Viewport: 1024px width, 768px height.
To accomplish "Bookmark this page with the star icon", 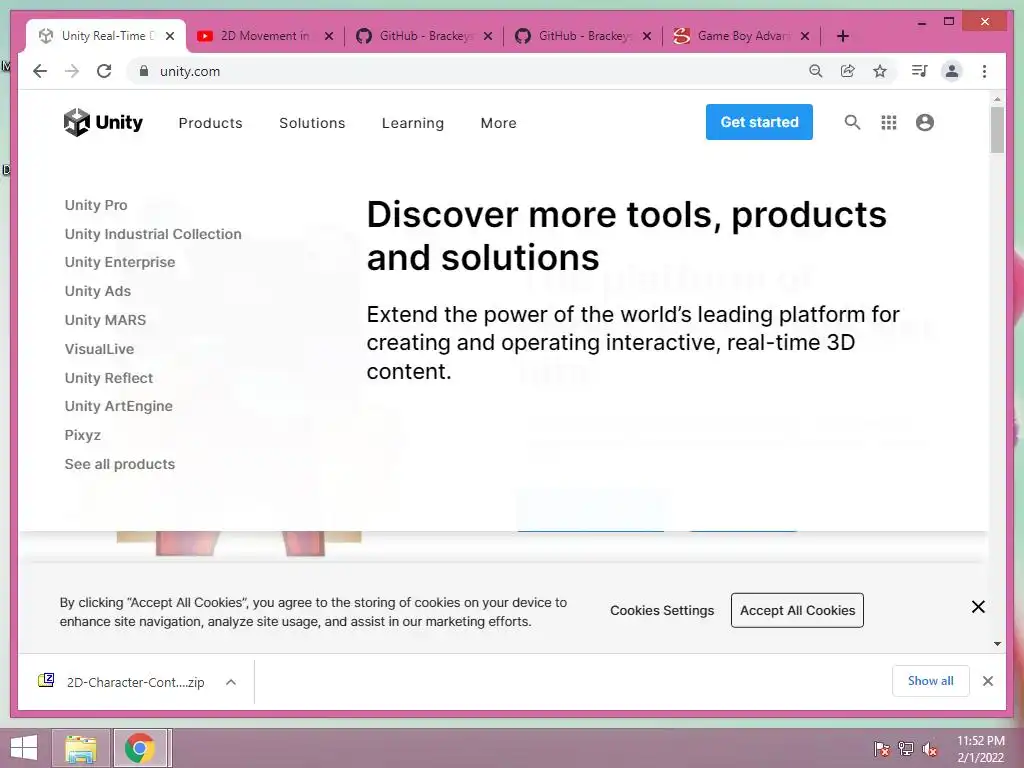I will coord(880,71).
